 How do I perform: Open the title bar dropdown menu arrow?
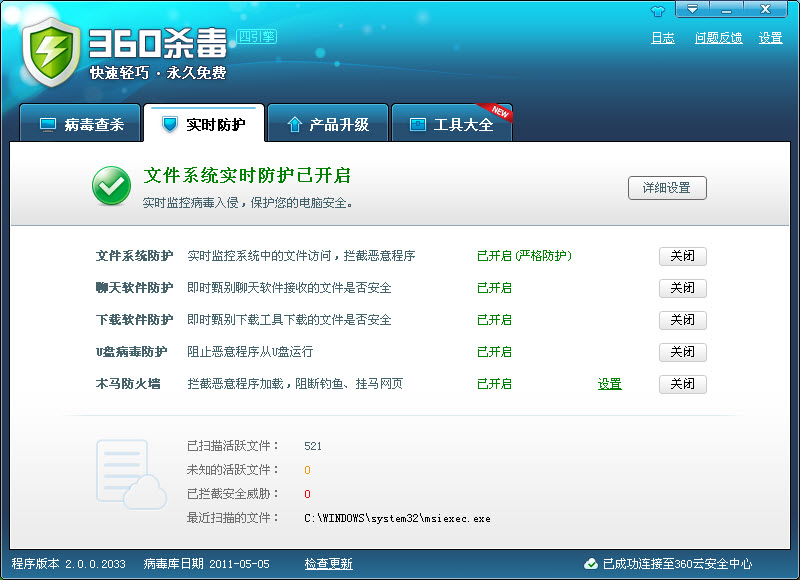point(692,9)
